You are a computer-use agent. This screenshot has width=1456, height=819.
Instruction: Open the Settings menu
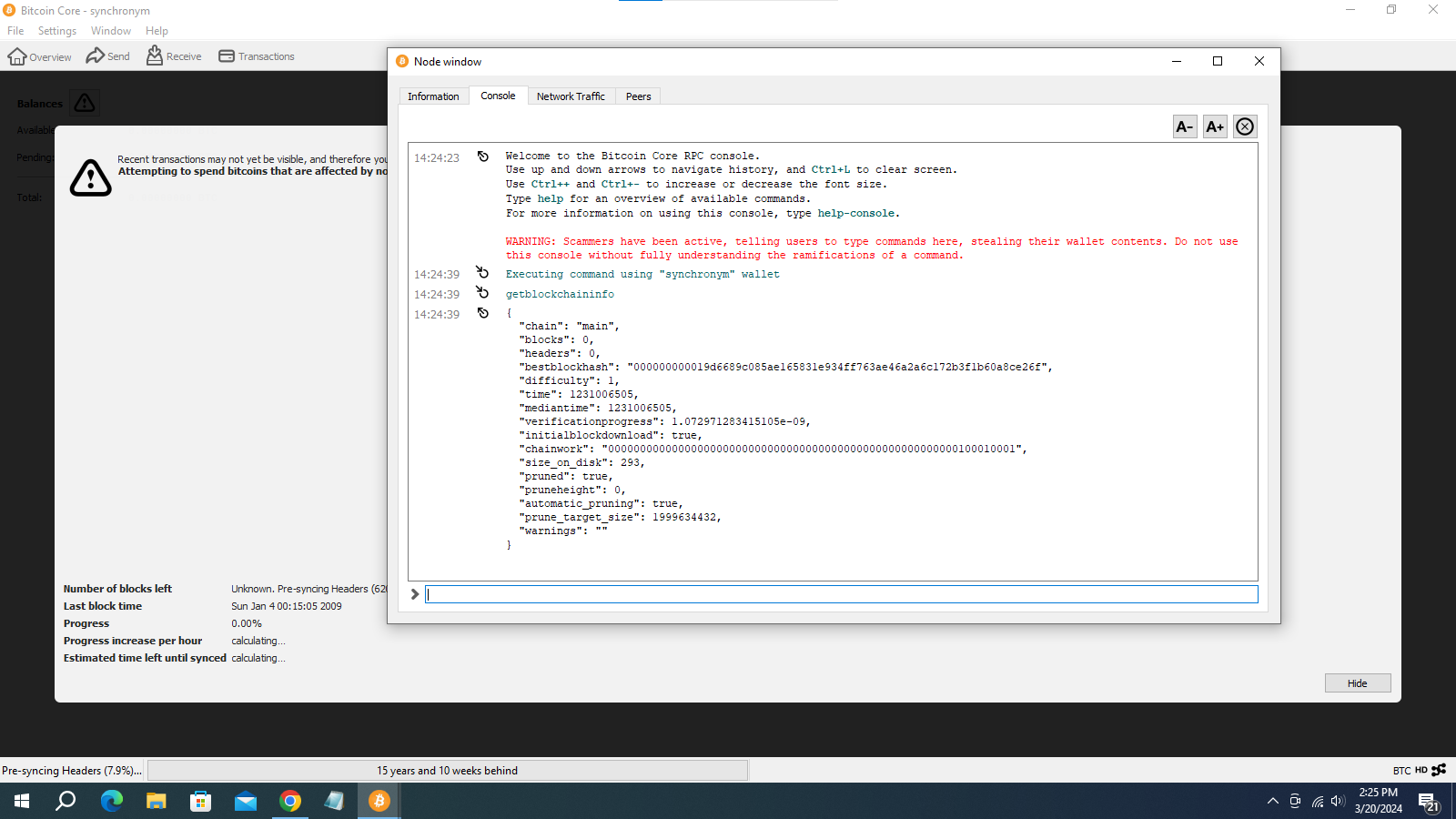coord(57,31)
